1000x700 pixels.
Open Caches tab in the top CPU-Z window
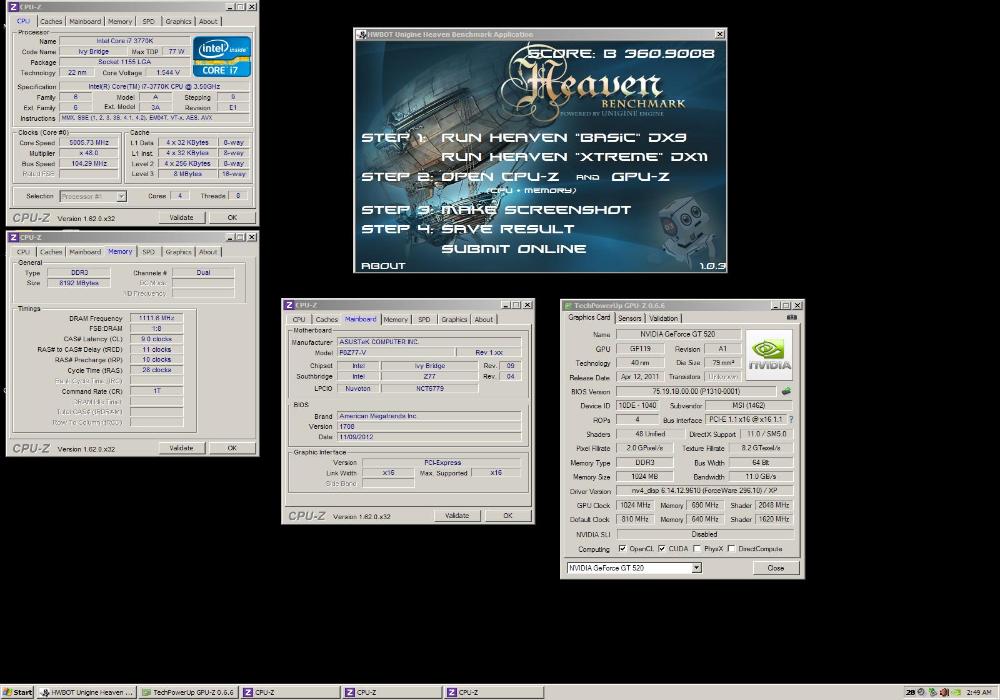51,21
